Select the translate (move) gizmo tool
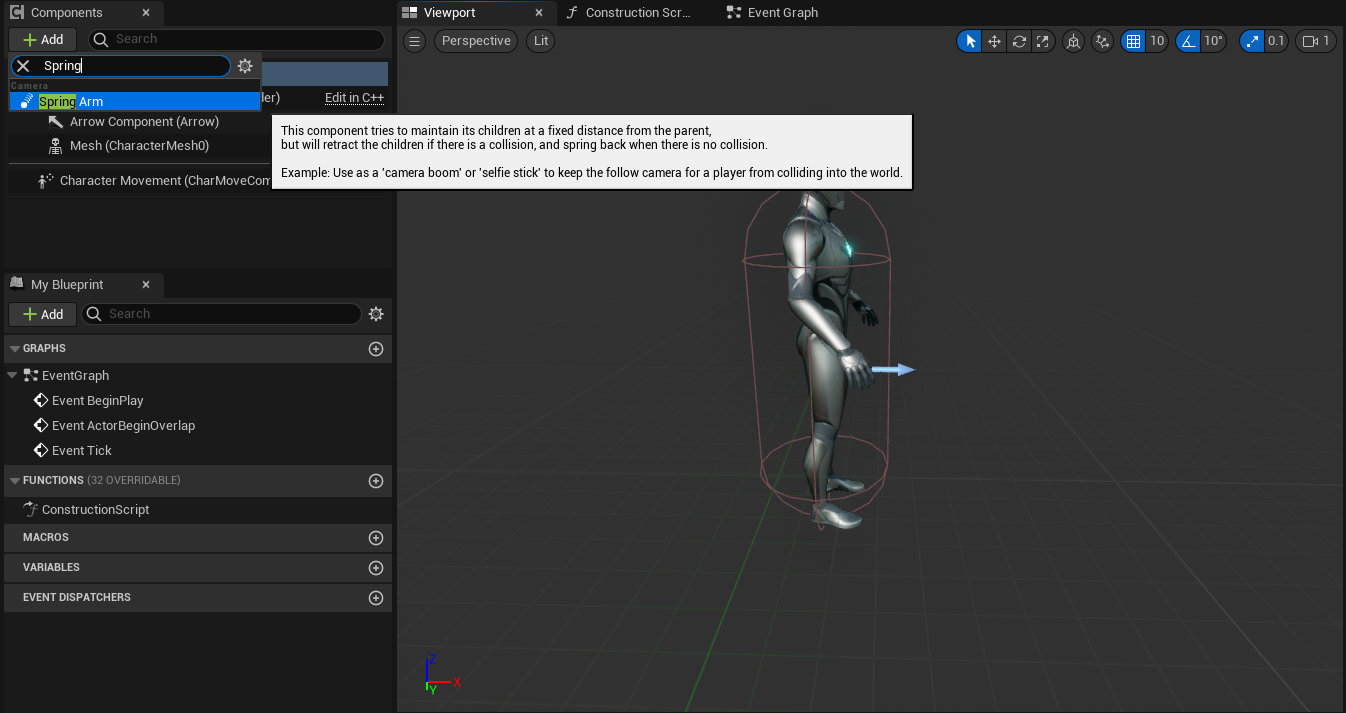This screenshot has width=1346, height=713. click(x=994, y=41)
